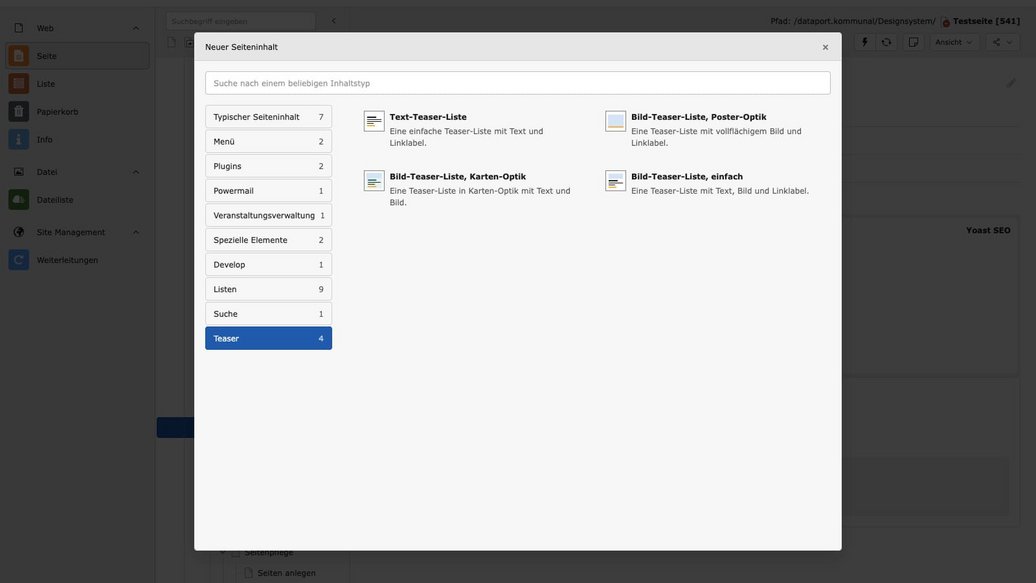
Task: Switch to the Listen category tab
Action: (268, 289)
